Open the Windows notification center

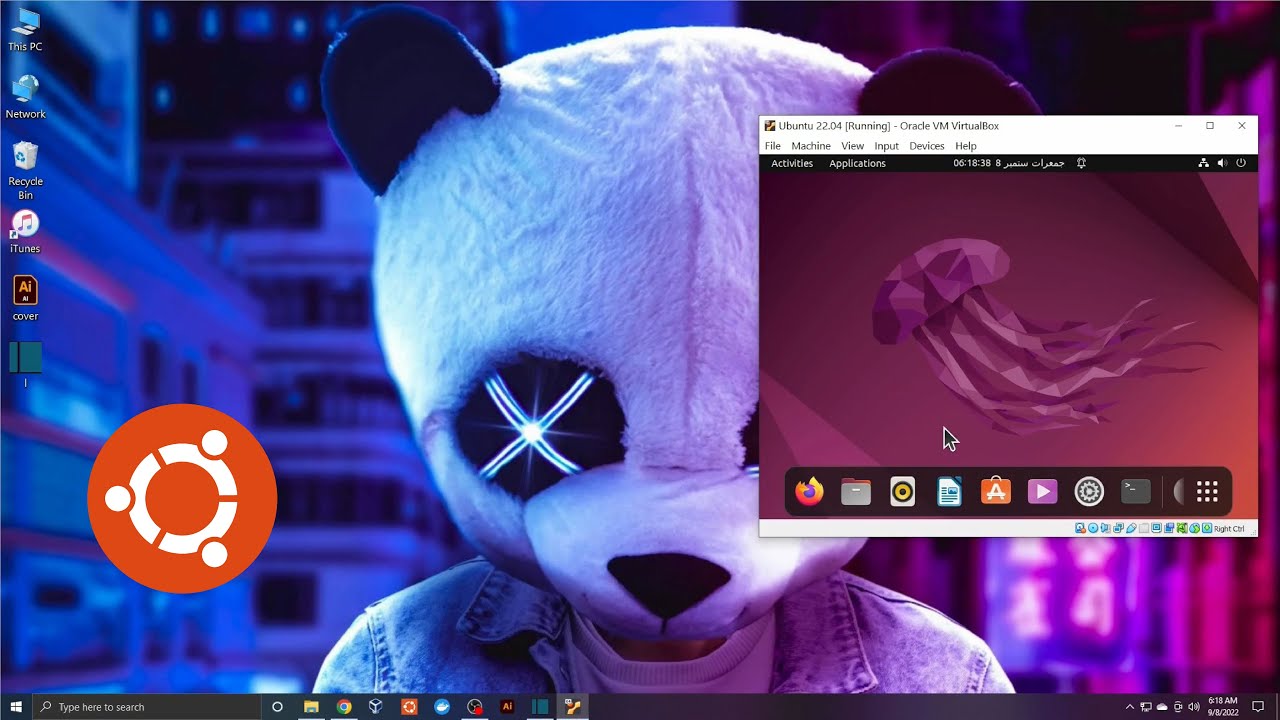[1258, 707]
